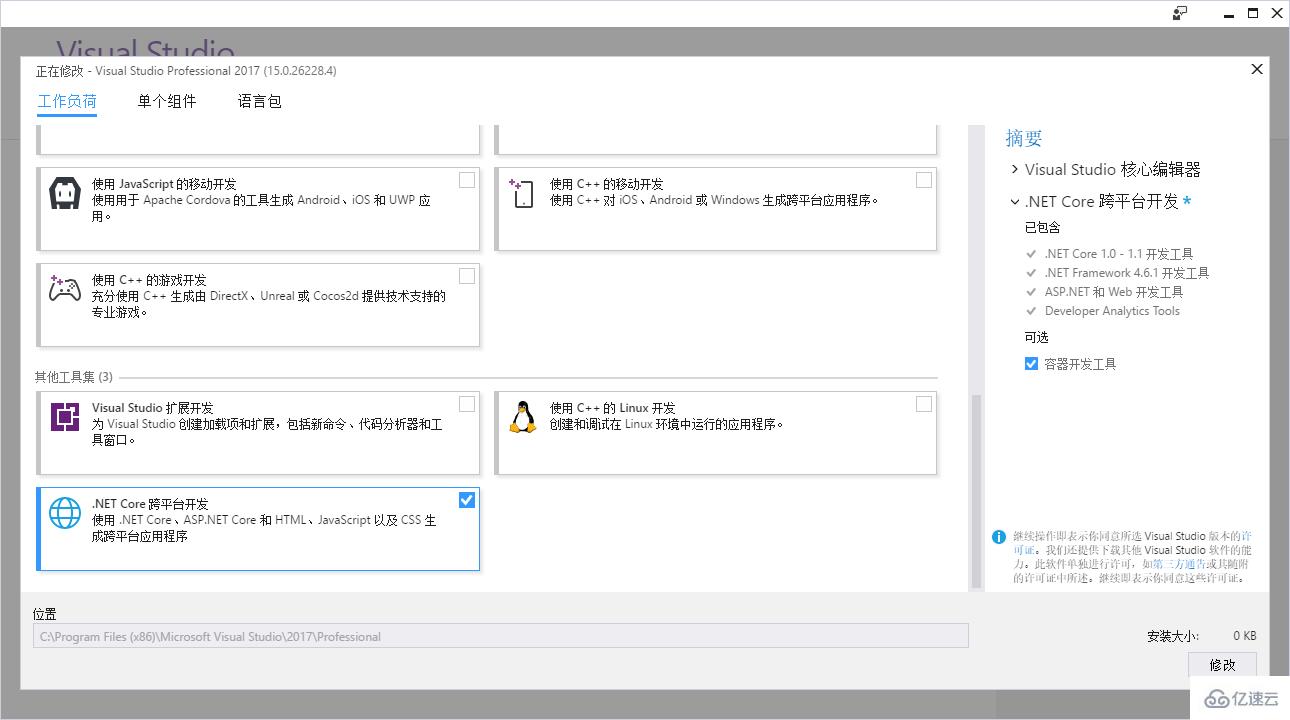Click the feedback icon in title bar
1290x720 pixels.
point(1181,13)
